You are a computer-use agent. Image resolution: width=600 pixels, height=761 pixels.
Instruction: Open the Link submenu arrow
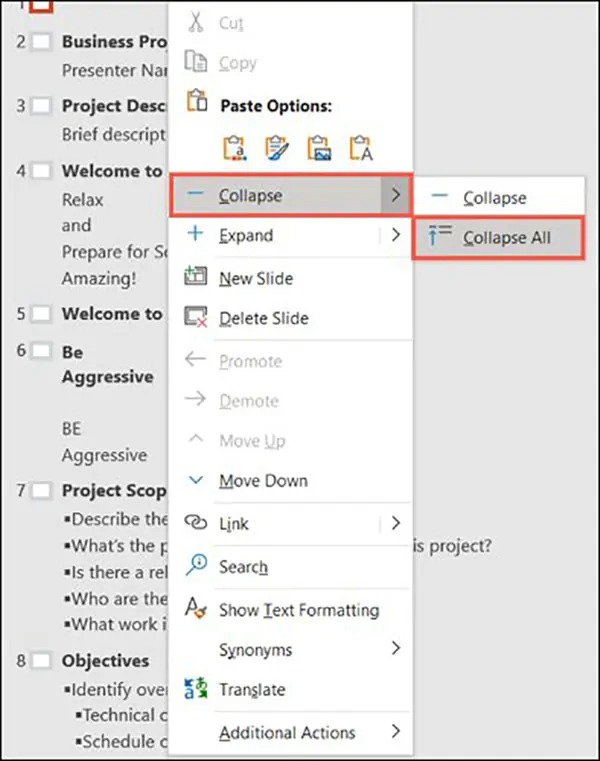pyautogui.click(x=396, y=523)
